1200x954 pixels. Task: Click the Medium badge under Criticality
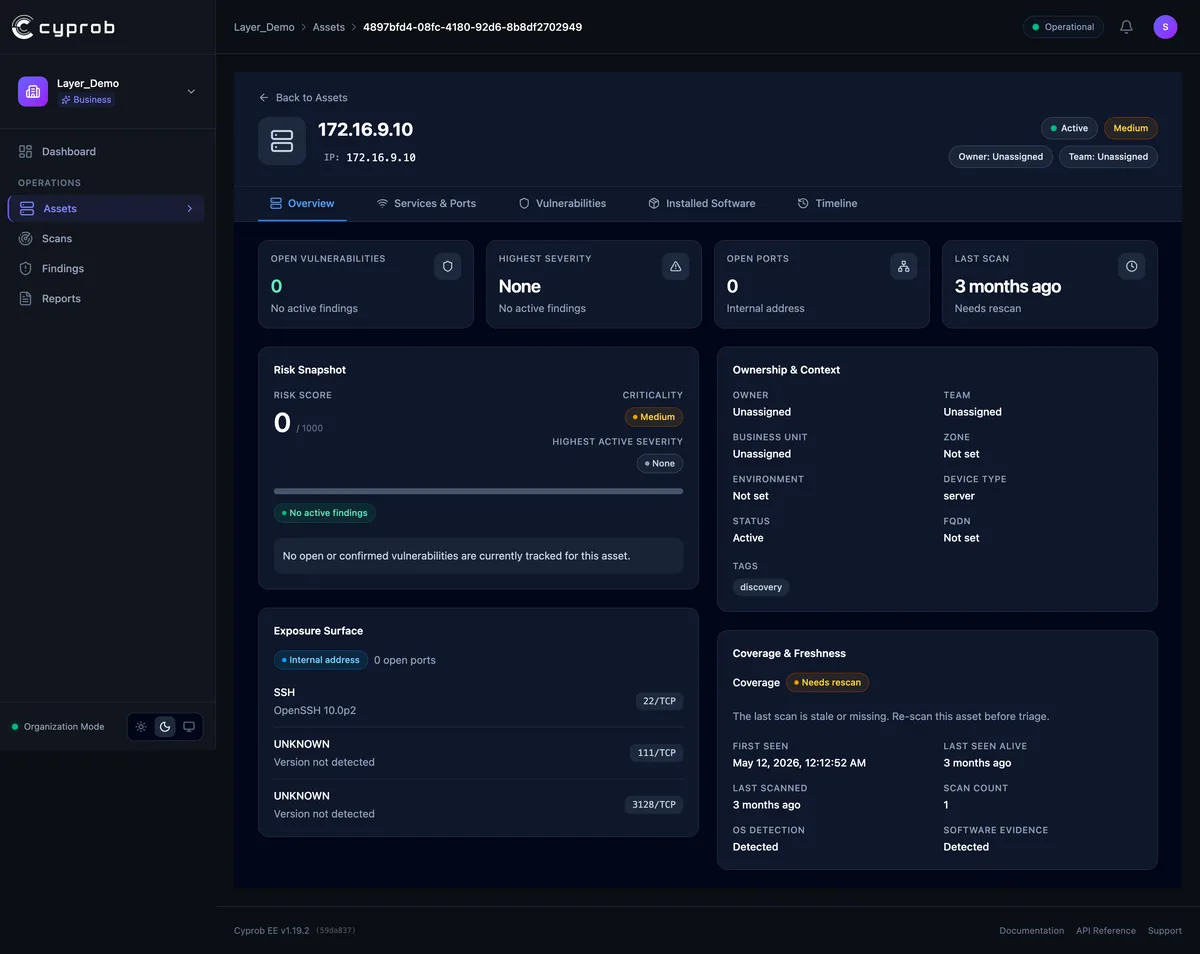[654, 417]
